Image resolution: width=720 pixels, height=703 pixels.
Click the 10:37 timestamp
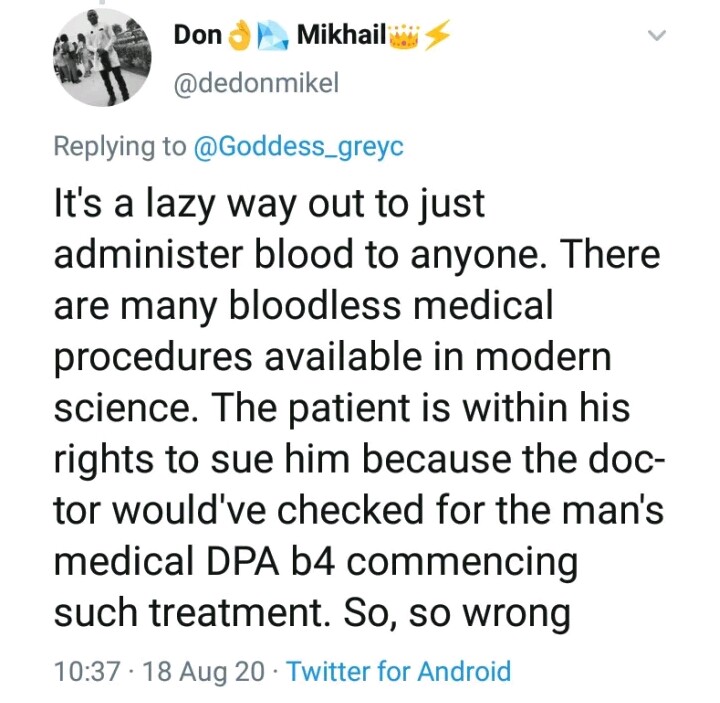(86, 670)
